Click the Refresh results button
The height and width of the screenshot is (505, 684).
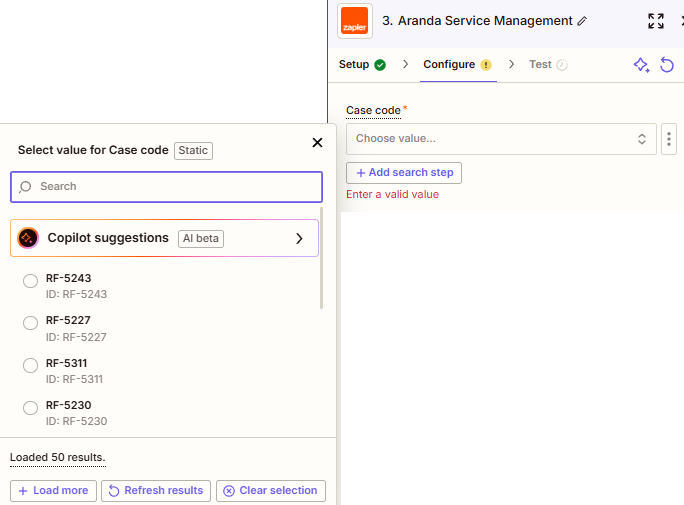(x=156, y=491)
